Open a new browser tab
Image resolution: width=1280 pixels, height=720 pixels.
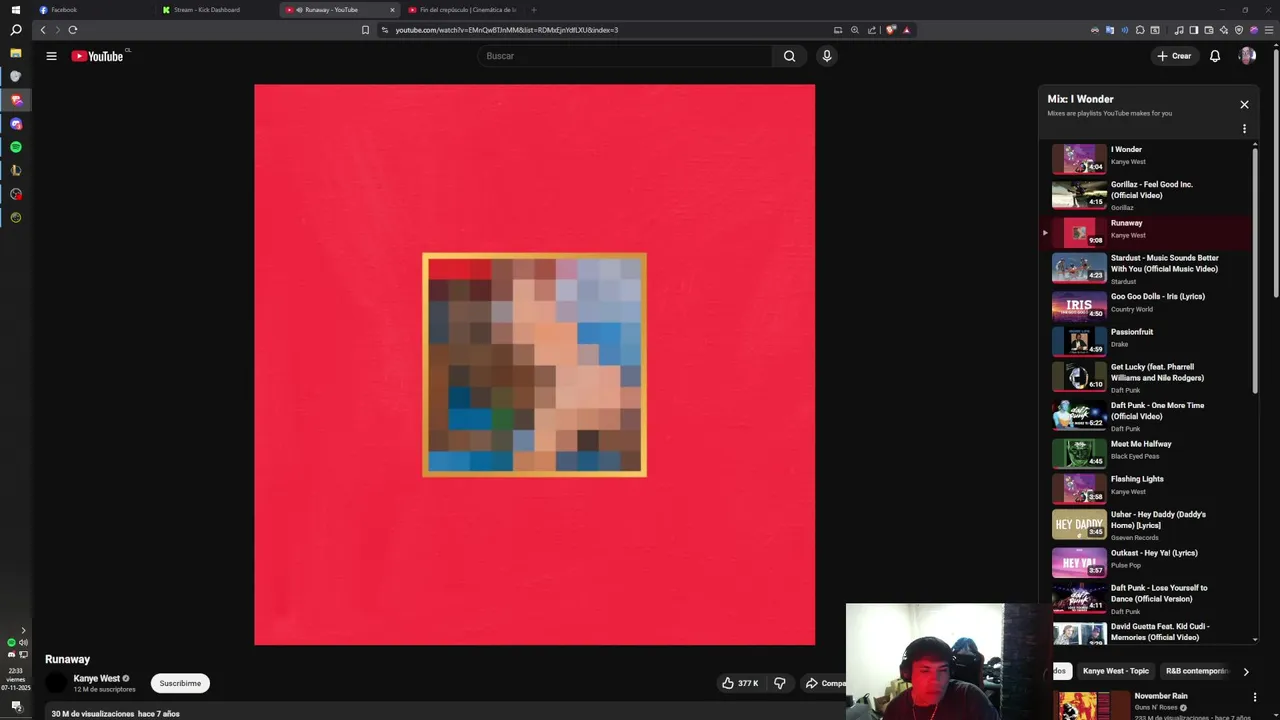click(533, 10)
